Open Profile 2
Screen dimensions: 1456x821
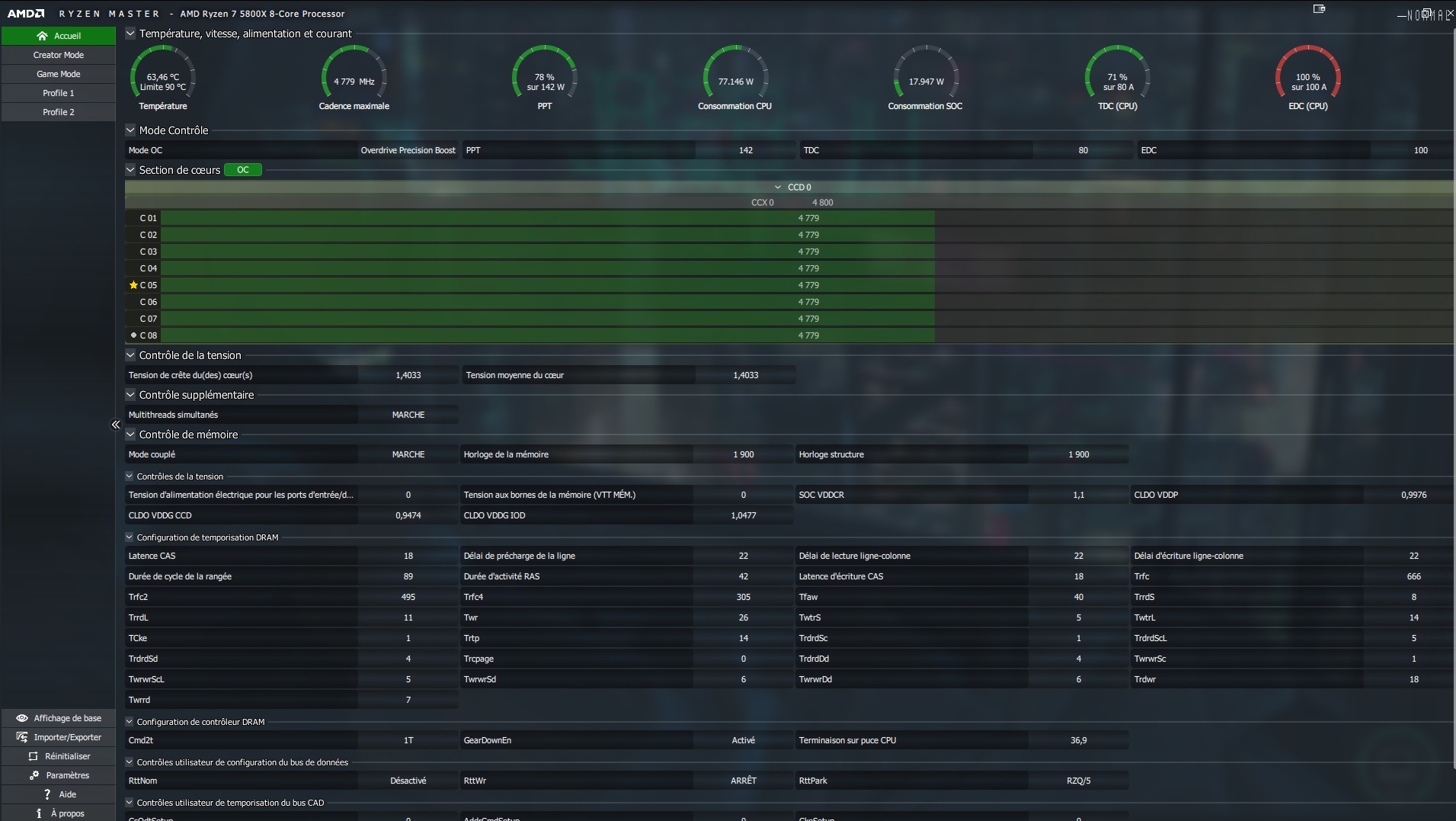click(59, 112)
